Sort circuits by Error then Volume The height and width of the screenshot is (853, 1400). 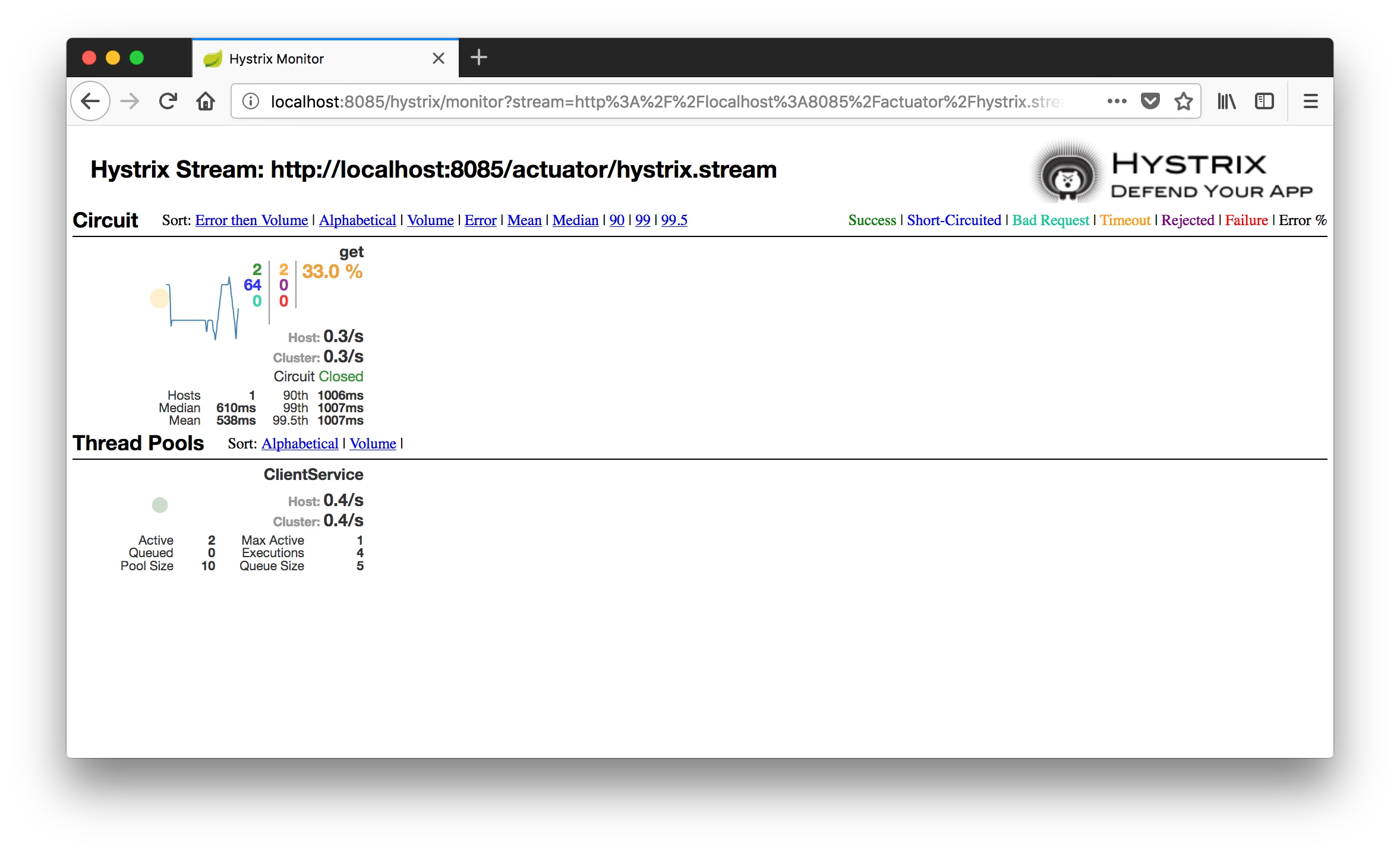point(251,220)
